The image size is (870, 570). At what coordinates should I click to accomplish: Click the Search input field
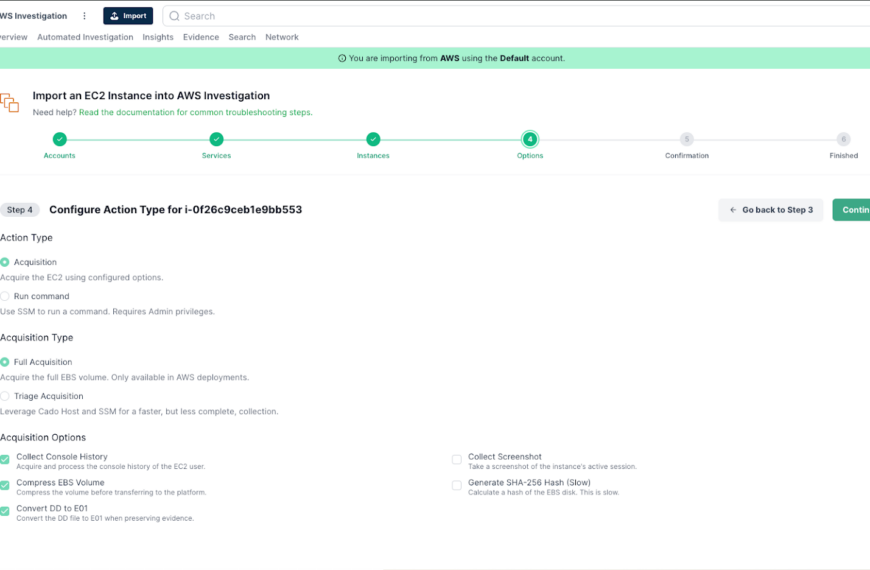point(516,16)
